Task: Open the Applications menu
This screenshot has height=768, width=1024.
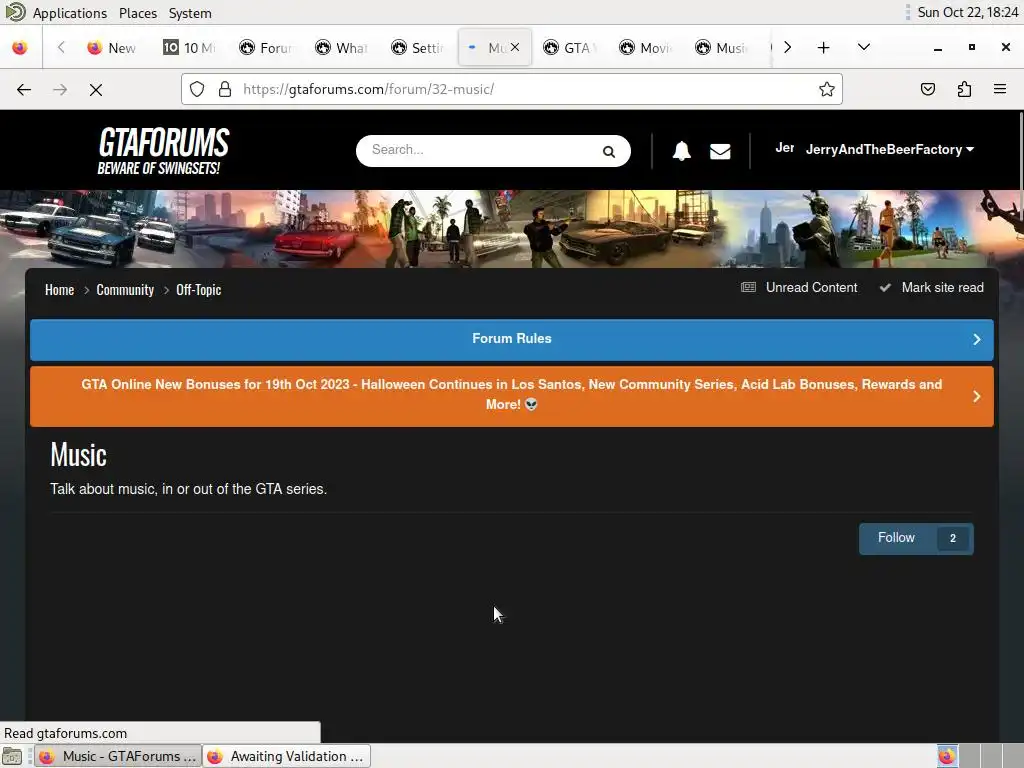Action: coord(70,13)
